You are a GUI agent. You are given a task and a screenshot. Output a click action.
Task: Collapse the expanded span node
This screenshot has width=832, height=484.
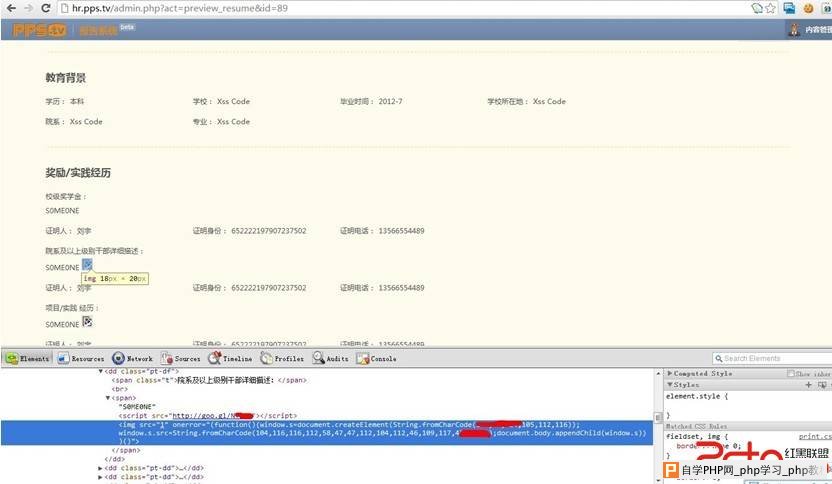pos(108,398)
